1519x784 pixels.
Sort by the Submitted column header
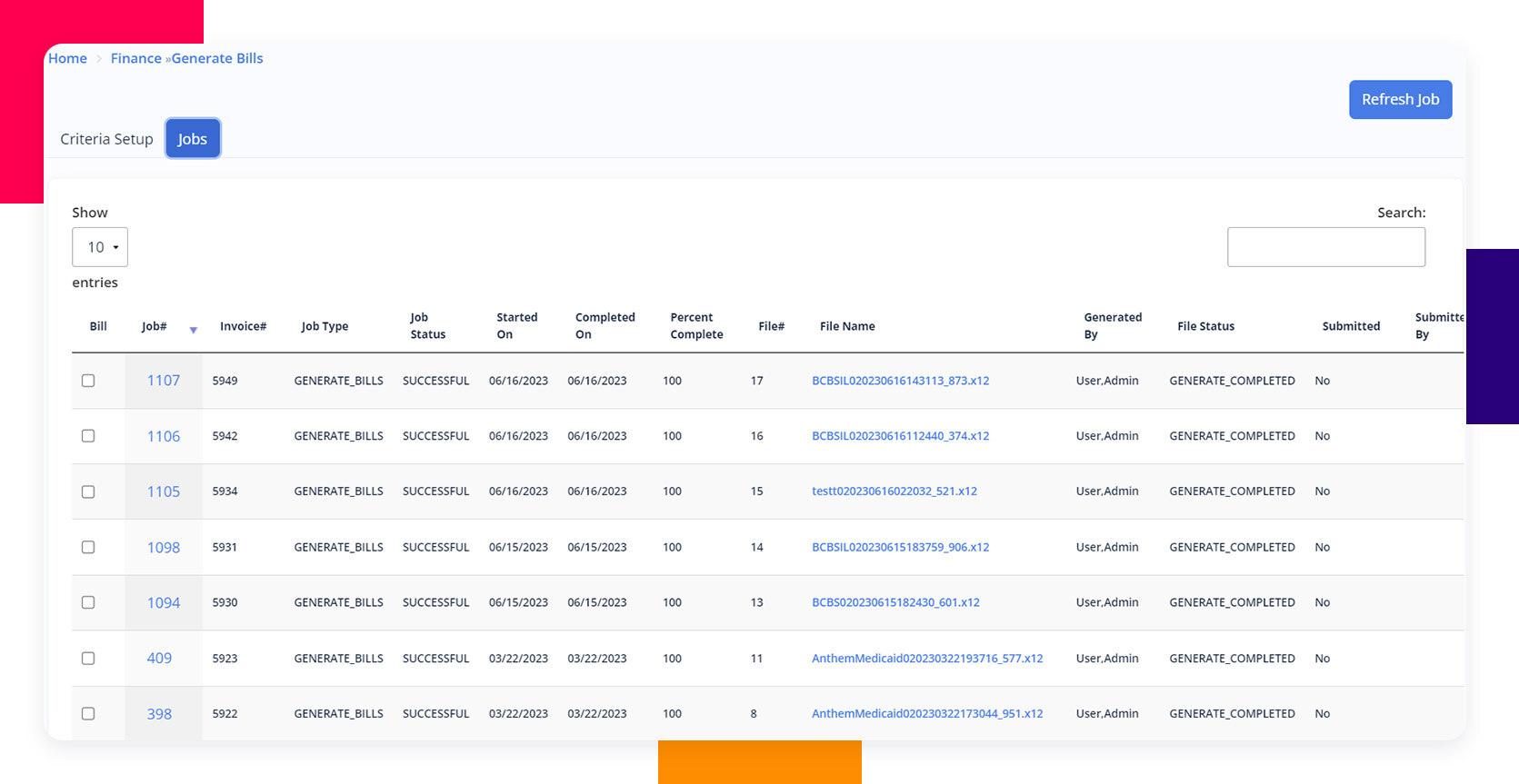pos(1351,326)
